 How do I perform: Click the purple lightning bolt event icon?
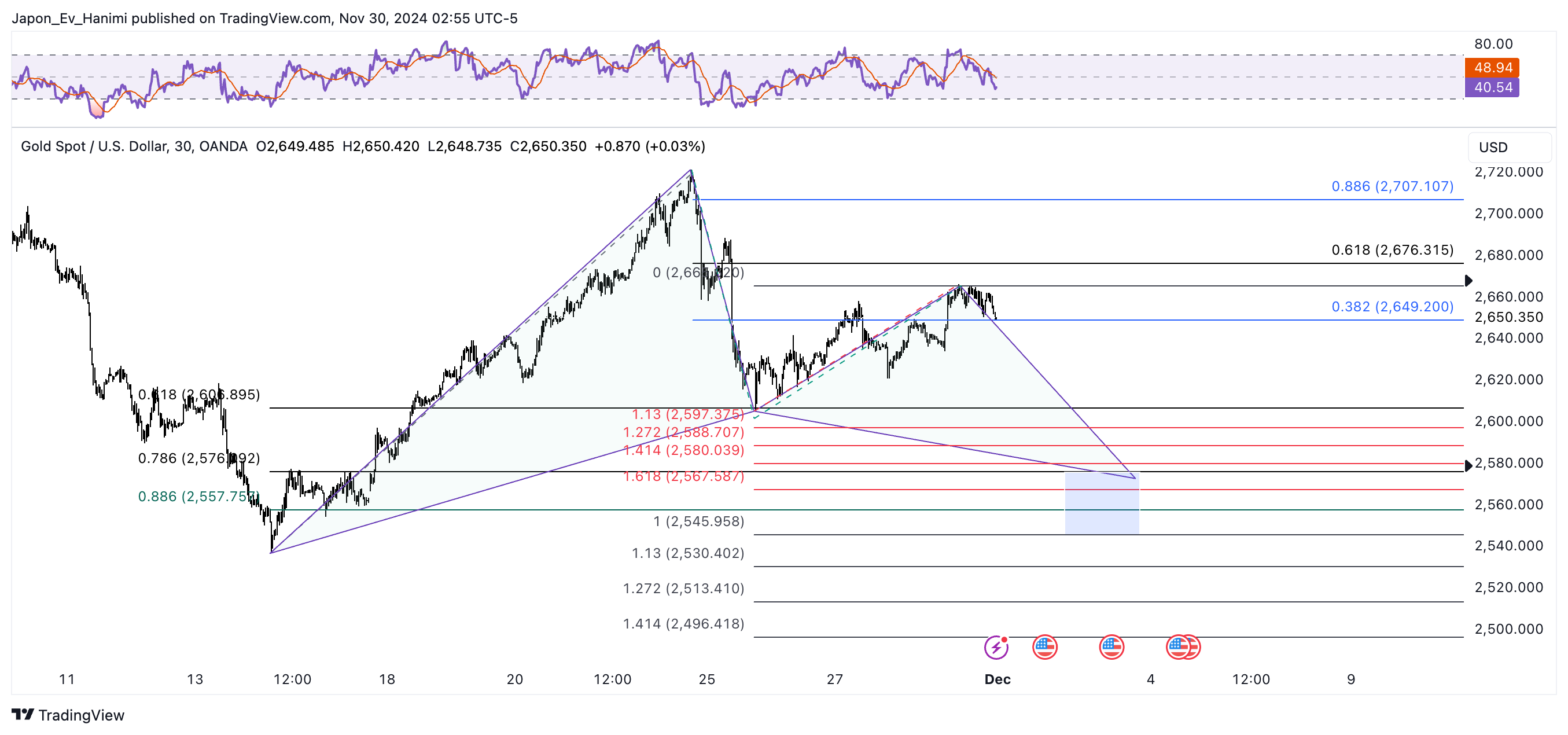996,647
